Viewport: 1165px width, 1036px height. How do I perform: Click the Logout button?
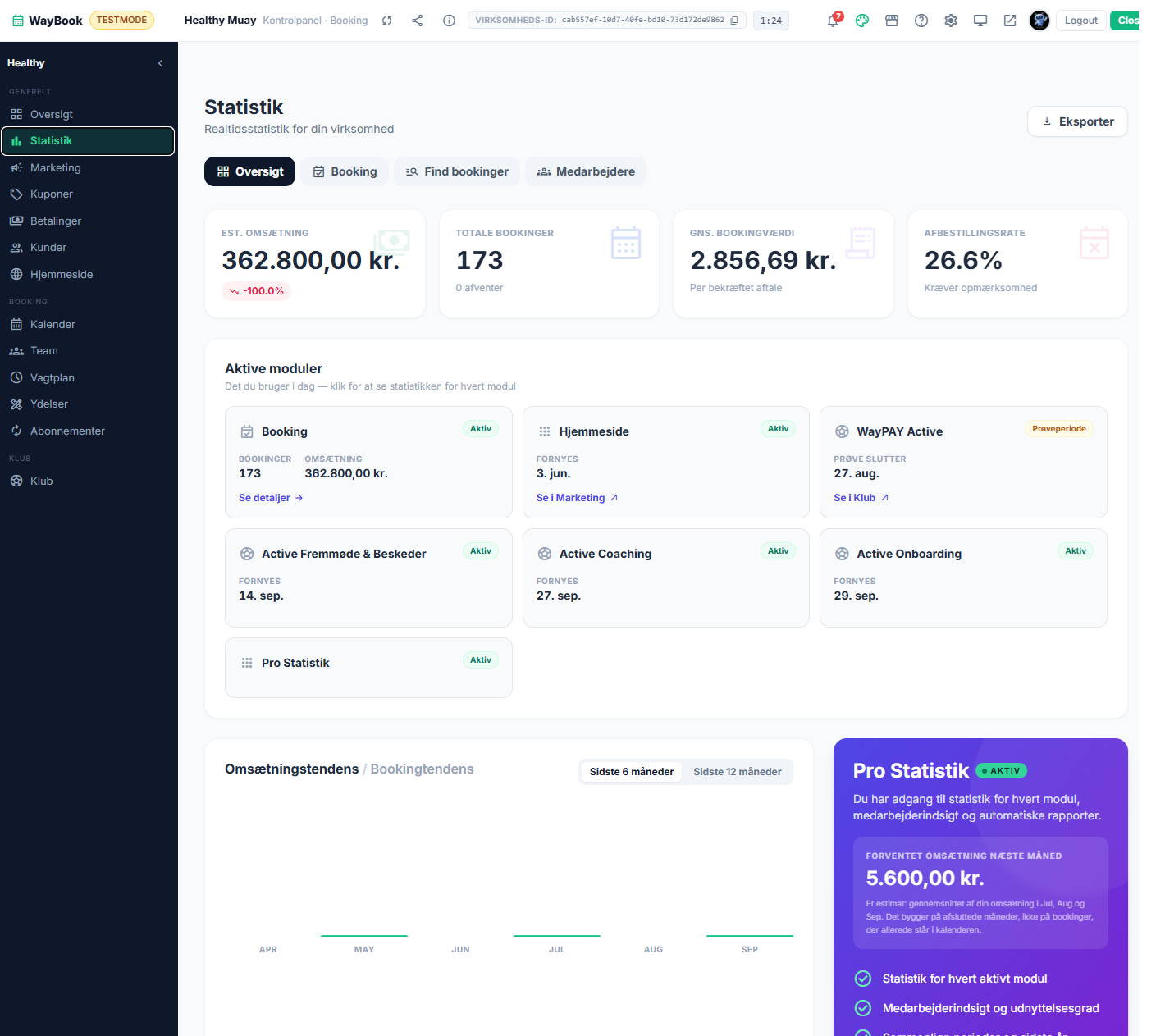[1080, 21]
